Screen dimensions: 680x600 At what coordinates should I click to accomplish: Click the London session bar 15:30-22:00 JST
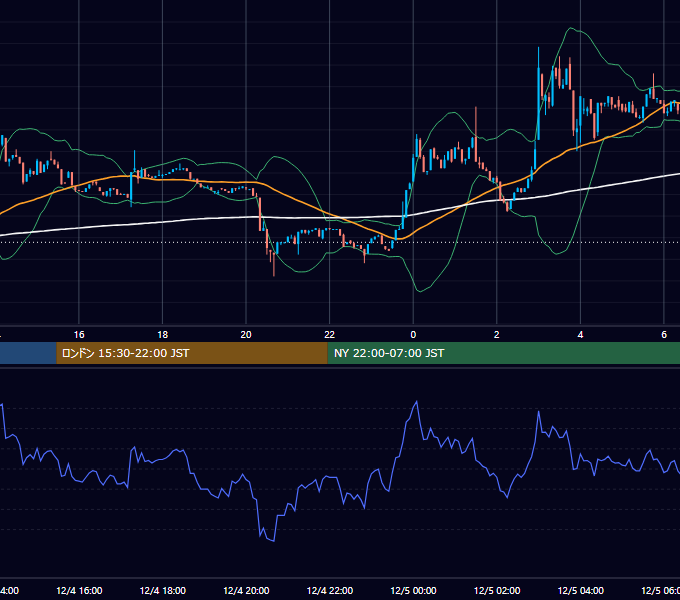coord(192,353)
